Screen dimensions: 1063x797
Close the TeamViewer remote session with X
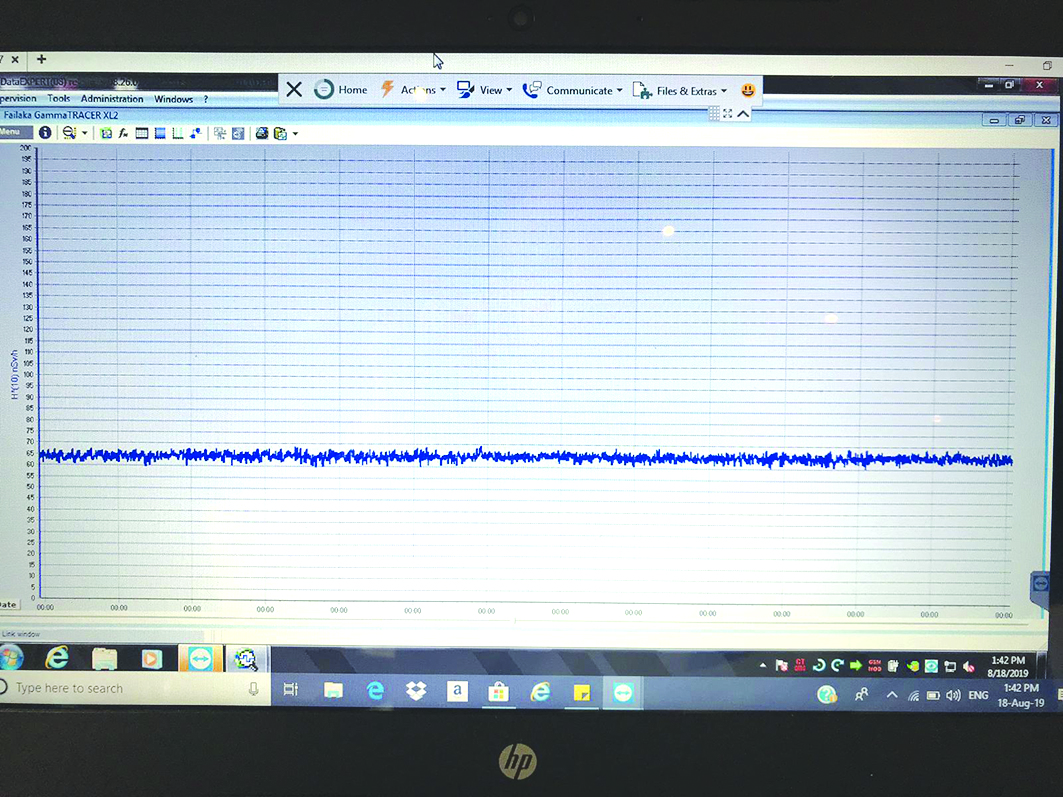coord(294,90)
